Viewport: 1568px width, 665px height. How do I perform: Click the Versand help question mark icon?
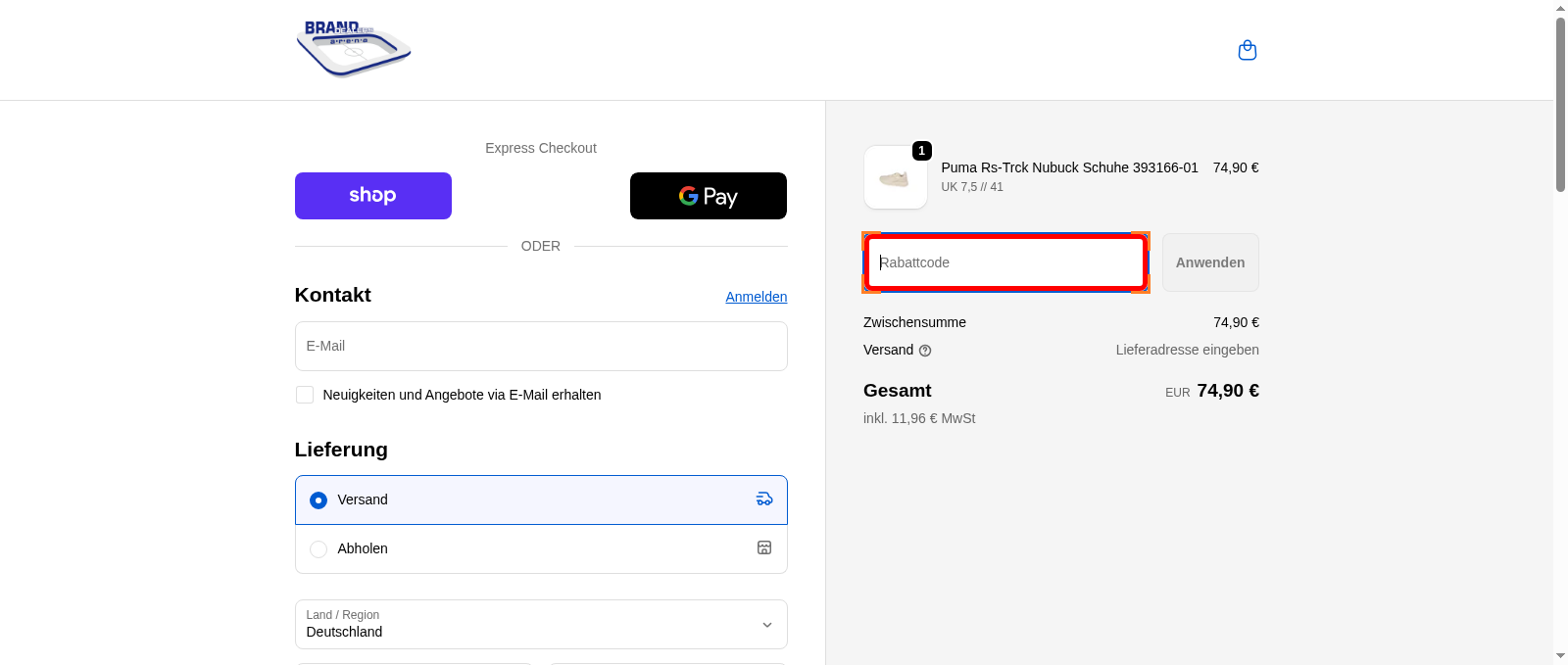[x=925, y=351]
